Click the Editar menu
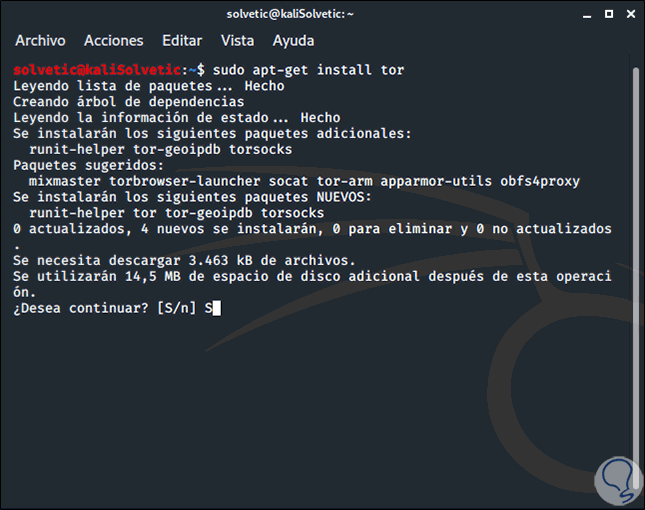 coord(181,41)
